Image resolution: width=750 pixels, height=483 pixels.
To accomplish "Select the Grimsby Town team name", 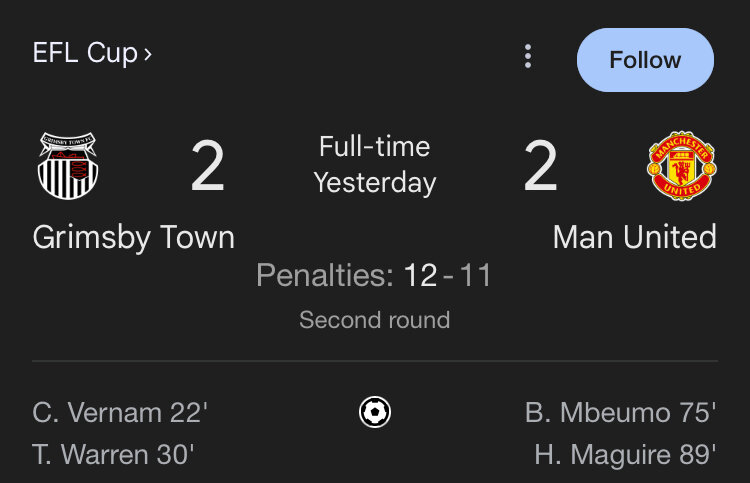I will tap(133, 237).
